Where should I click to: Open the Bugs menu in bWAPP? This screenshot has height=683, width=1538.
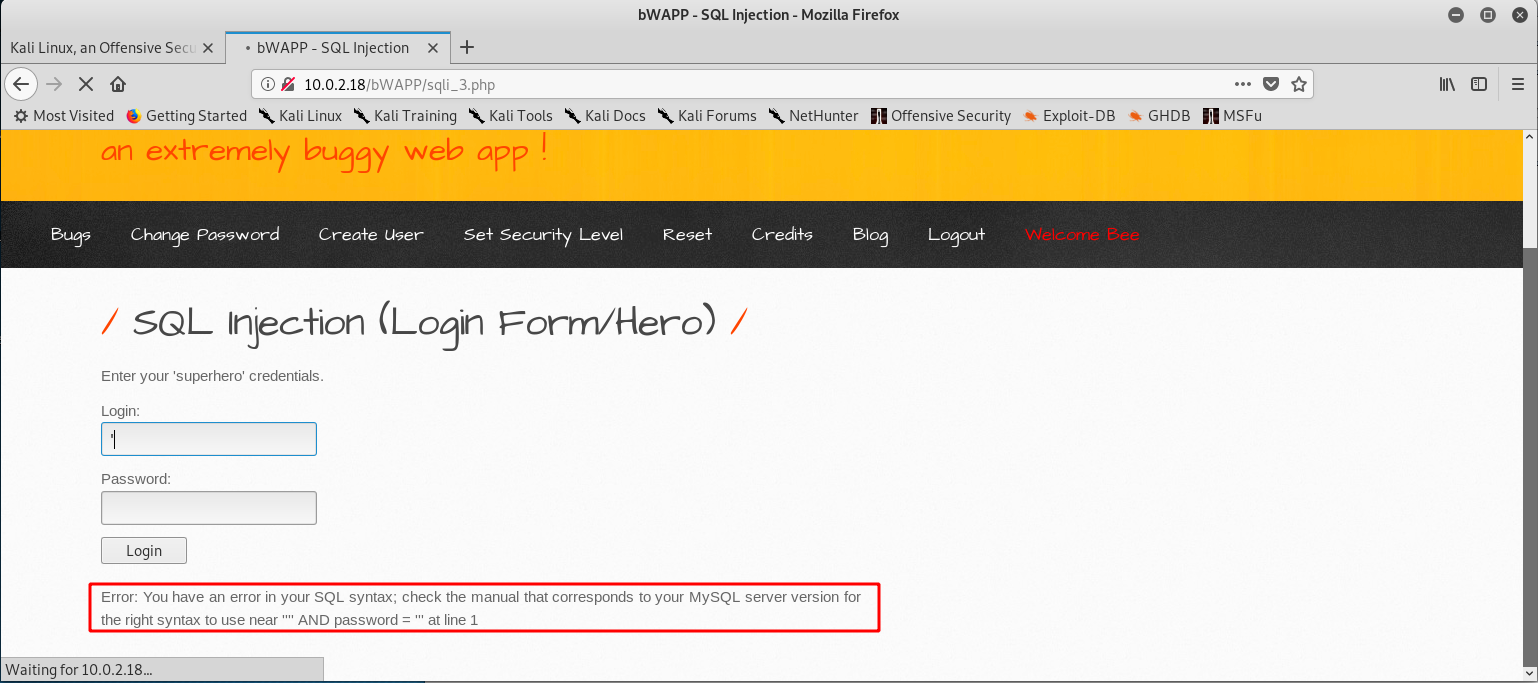(70, 234)
